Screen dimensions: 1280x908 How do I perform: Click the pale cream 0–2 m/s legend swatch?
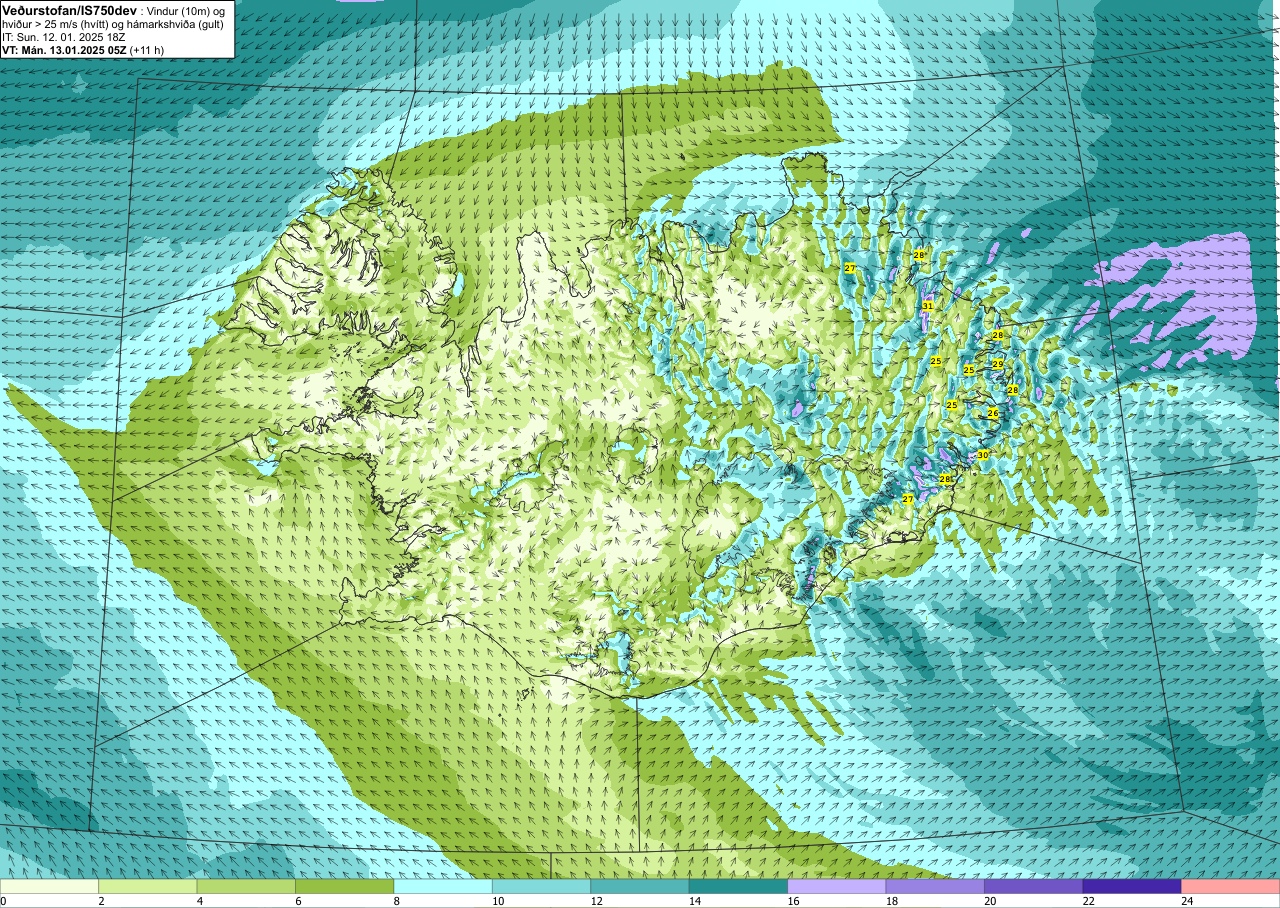[49, 886]
